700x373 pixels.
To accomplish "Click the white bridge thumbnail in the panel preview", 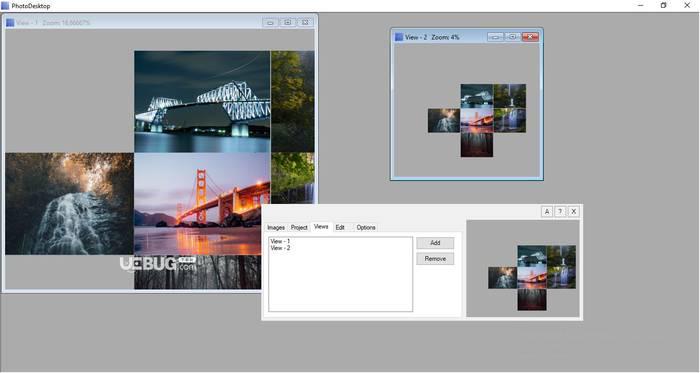I will tap(532, 256).
